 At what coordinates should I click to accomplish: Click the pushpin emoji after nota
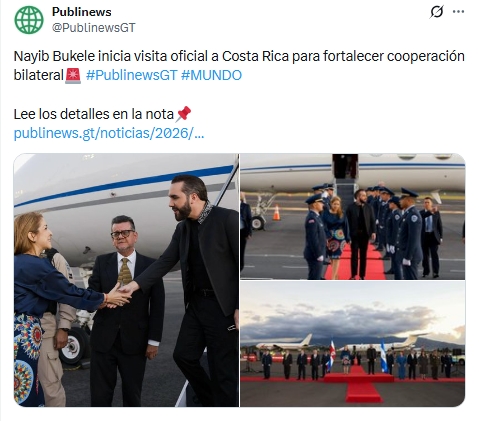point(183,114)
